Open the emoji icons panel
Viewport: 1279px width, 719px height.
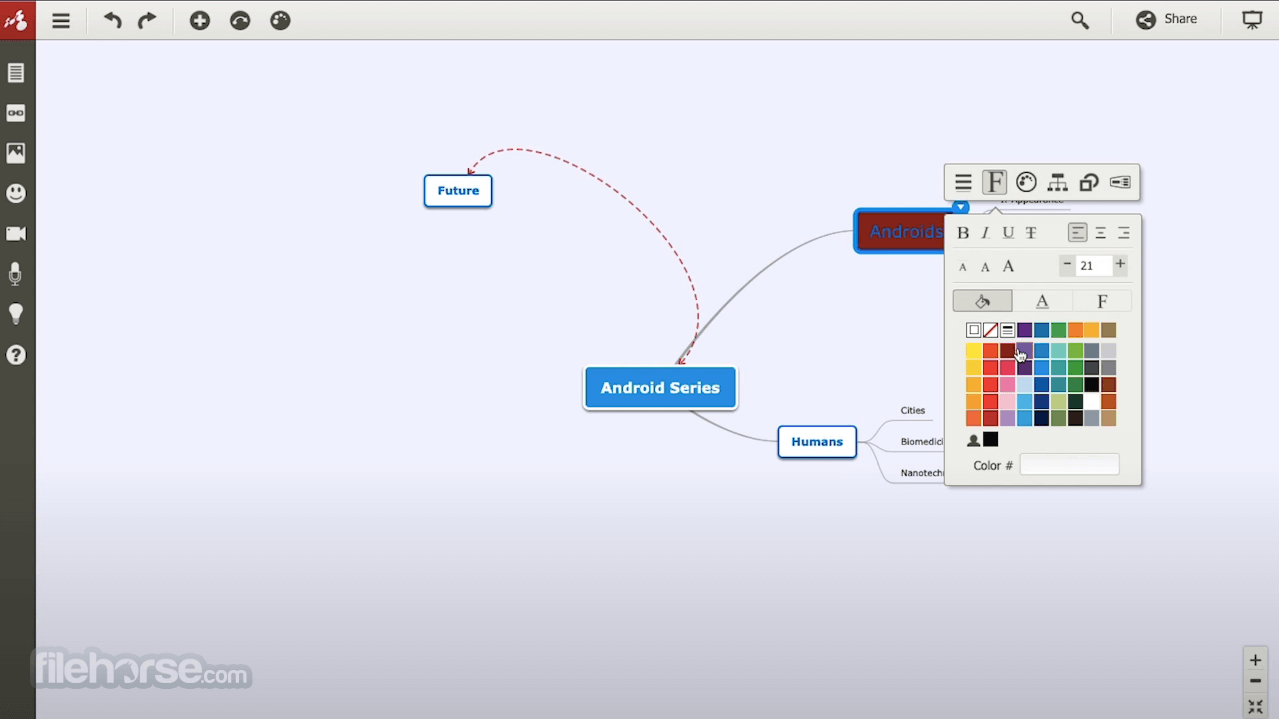pyautogui.click(x=16, y=193)
